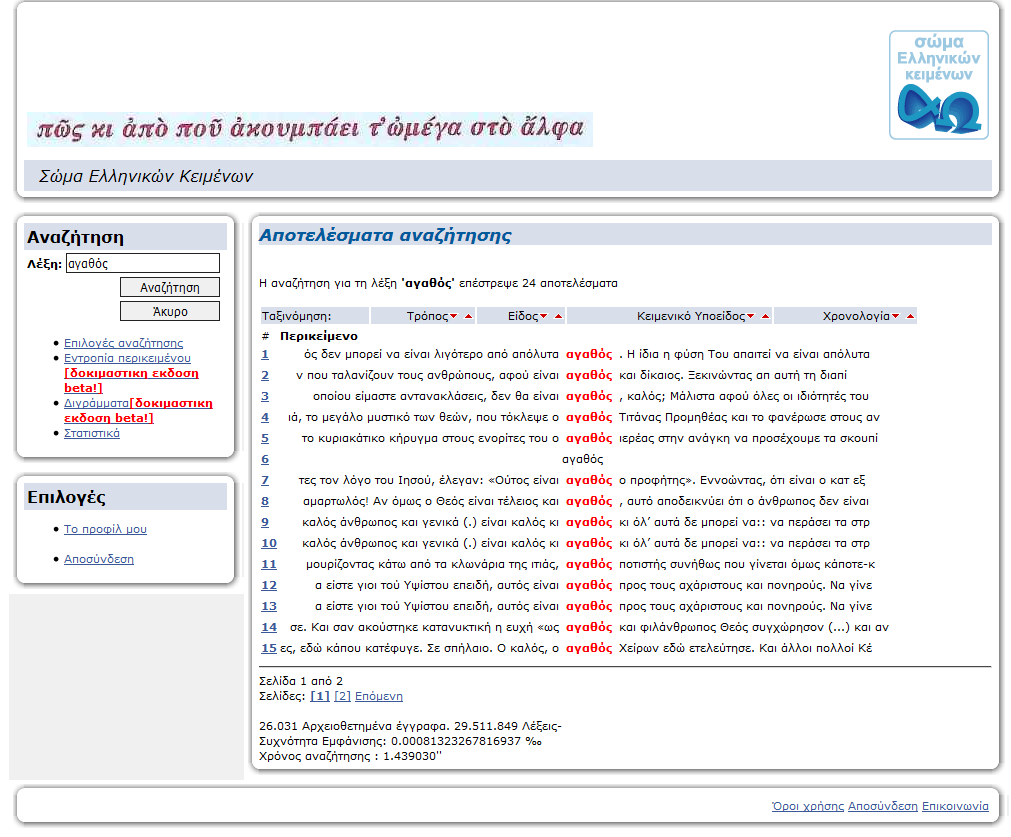Open result number 15
This screenshot has height=837, width=1011.
269,648
